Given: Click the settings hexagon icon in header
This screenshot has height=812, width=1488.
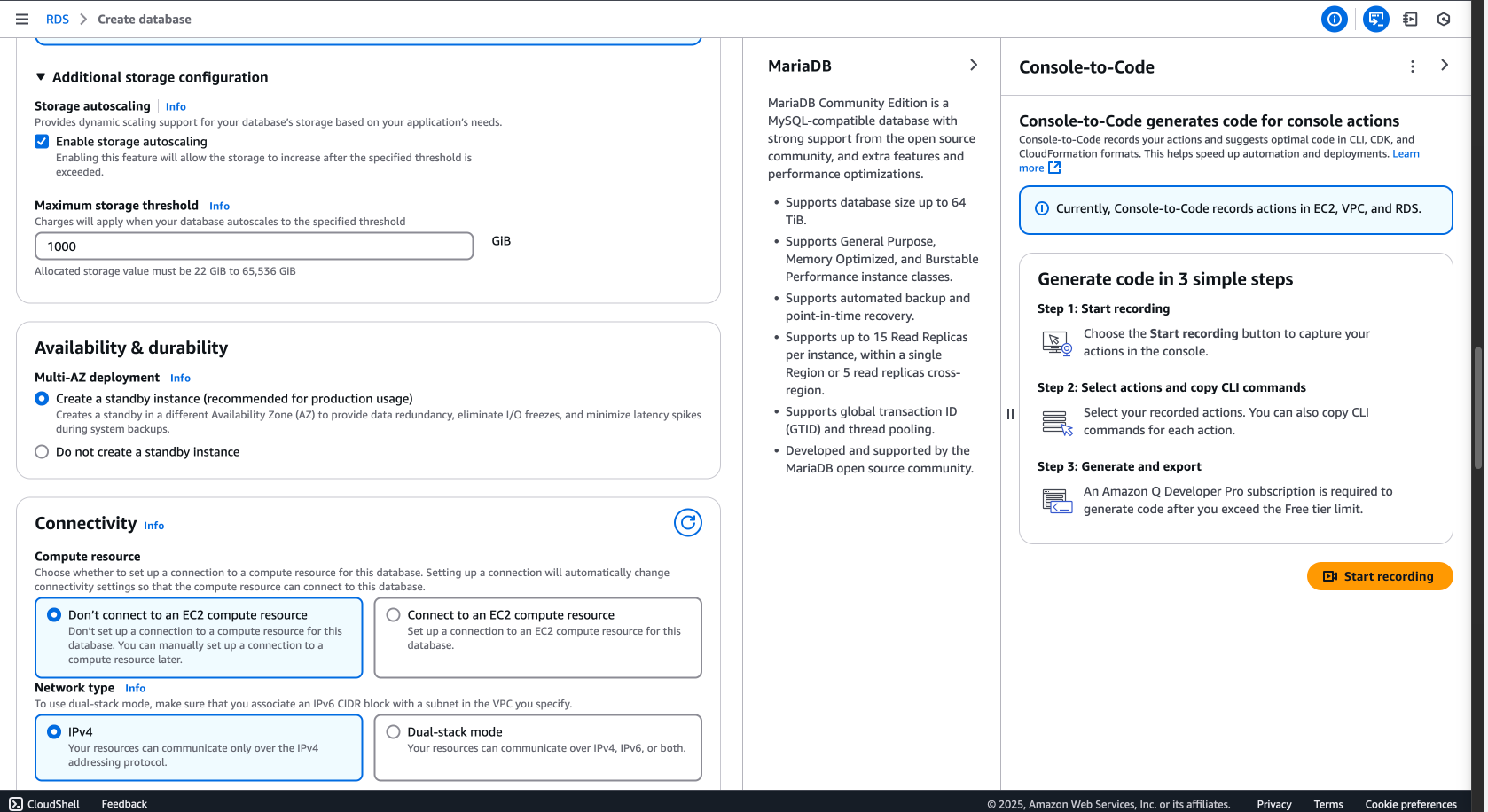Looking at the screenshot, I should (1444, 19).
